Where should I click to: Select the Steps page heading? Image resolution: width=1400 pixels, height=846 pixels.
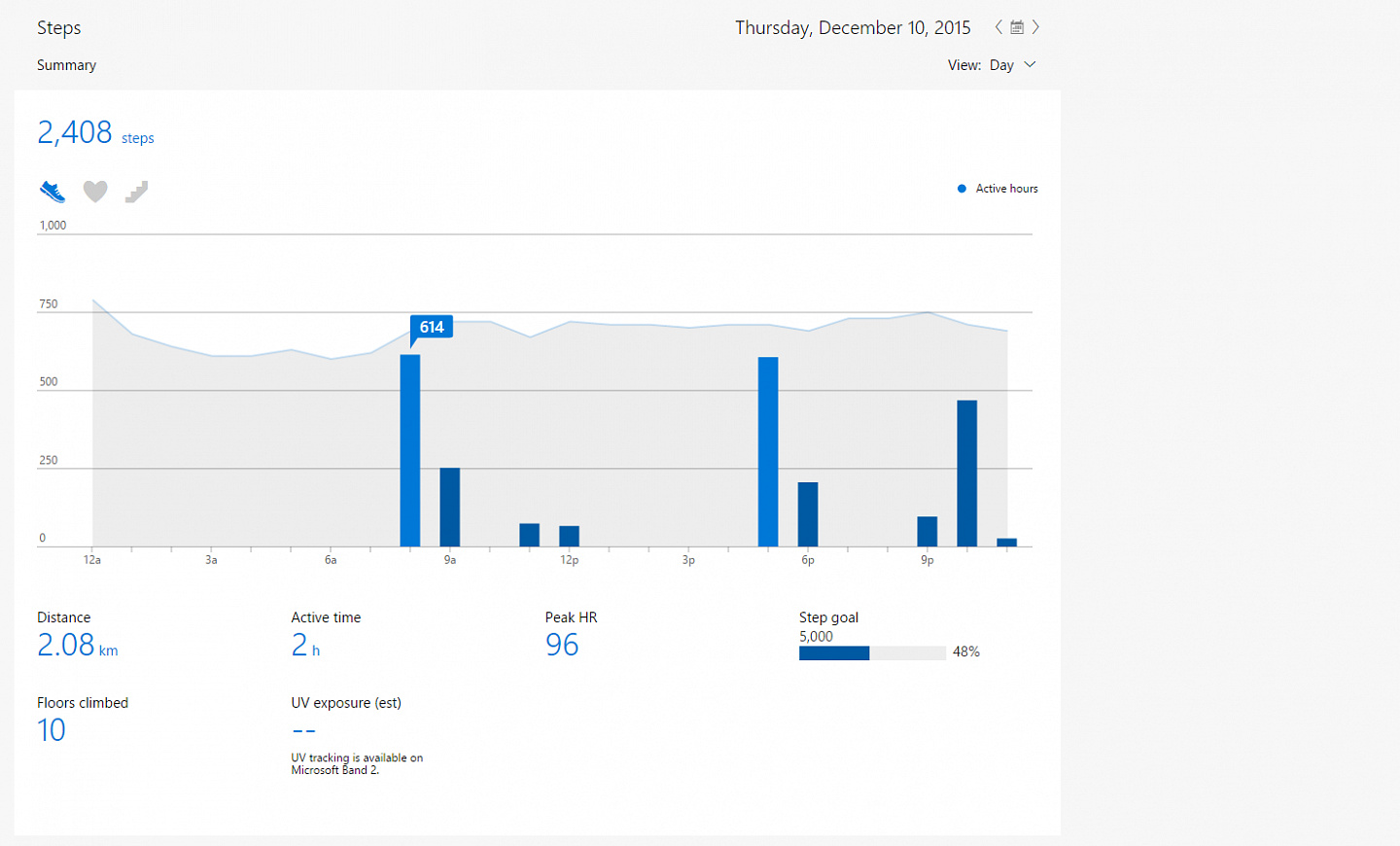(59, 28)
